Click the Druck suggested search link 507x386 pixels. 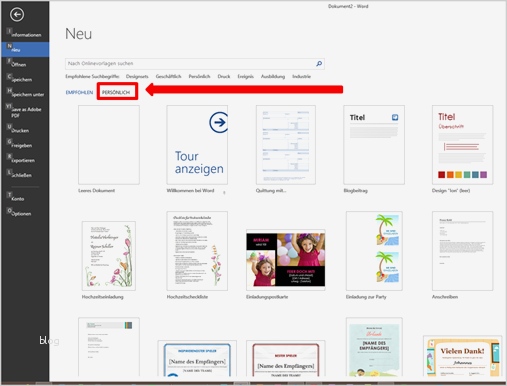[x=224, y=76]
